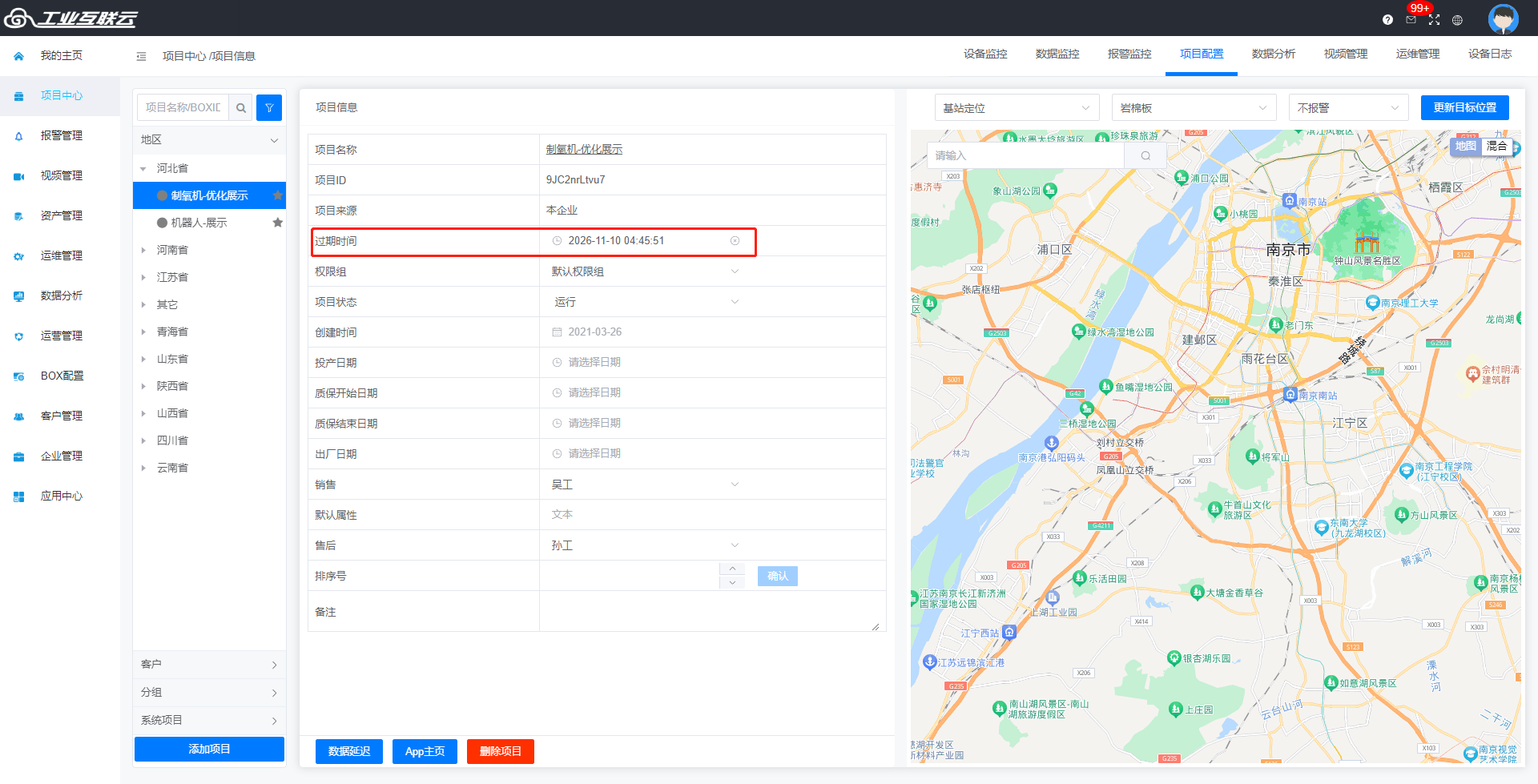This screenshot has height=784, width=1538.
Task: Open 运营管理 in sidebar
Action: pos(61,336)
